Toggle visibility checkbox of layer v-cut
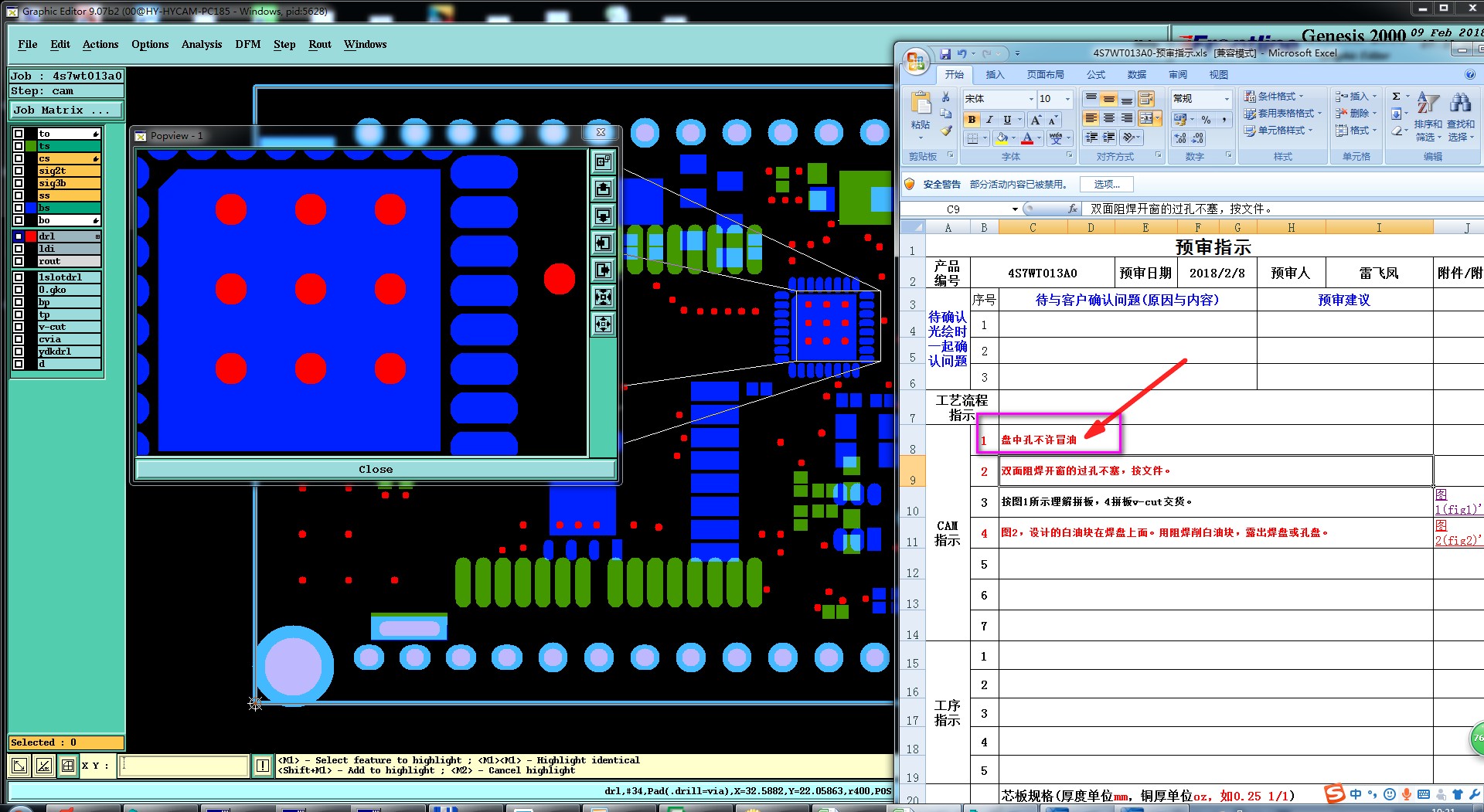This screenshot has height=812, width=1484. (19, 327)
